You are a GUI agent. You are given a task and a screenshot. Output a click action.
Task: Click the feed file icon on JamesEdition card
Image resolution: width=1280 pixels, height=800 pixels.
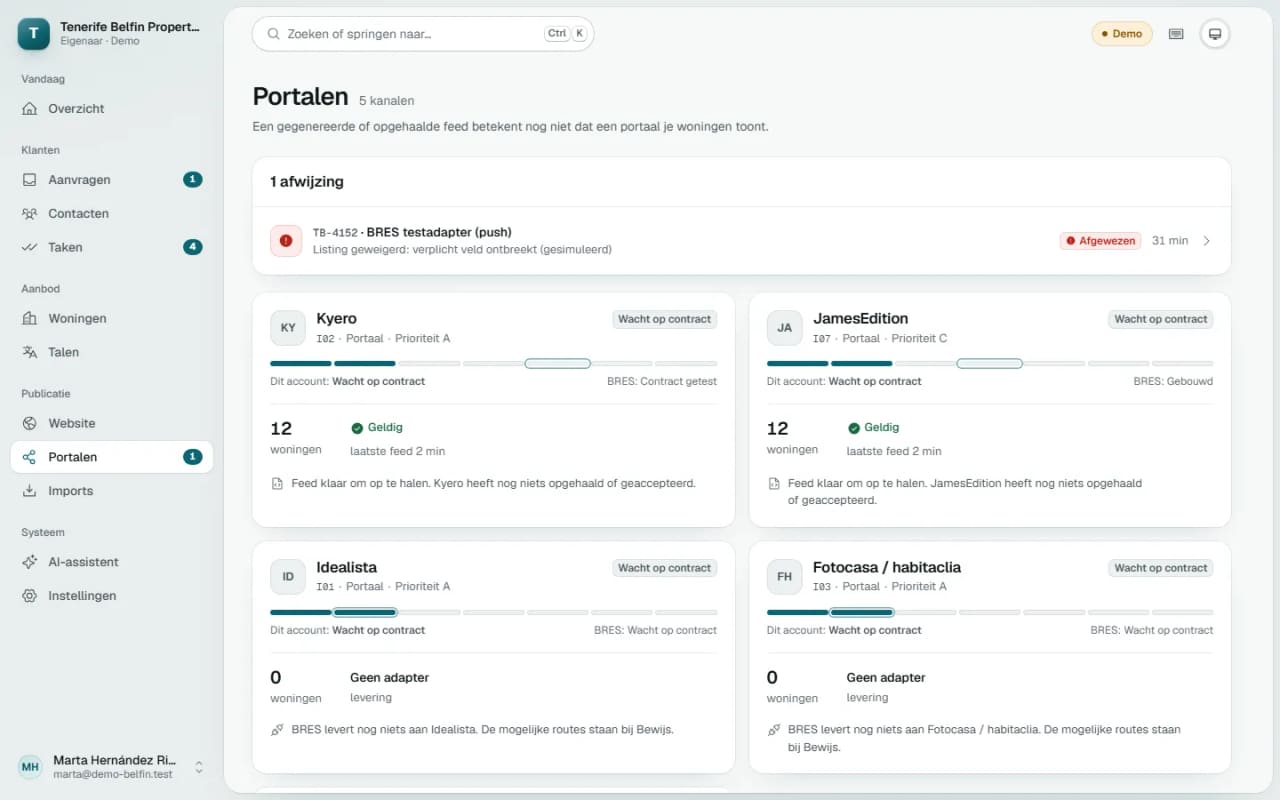click(x=774, y=483)
